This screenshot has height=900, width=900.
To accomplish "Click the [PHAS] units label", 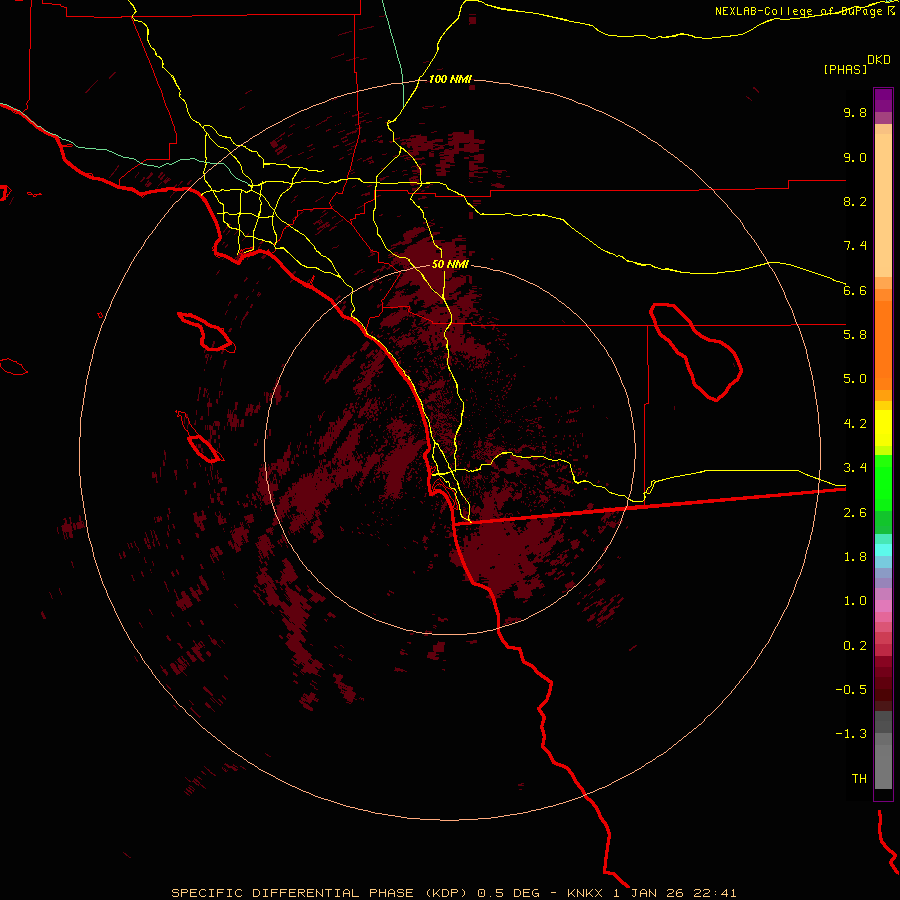I will coord(845,70).
